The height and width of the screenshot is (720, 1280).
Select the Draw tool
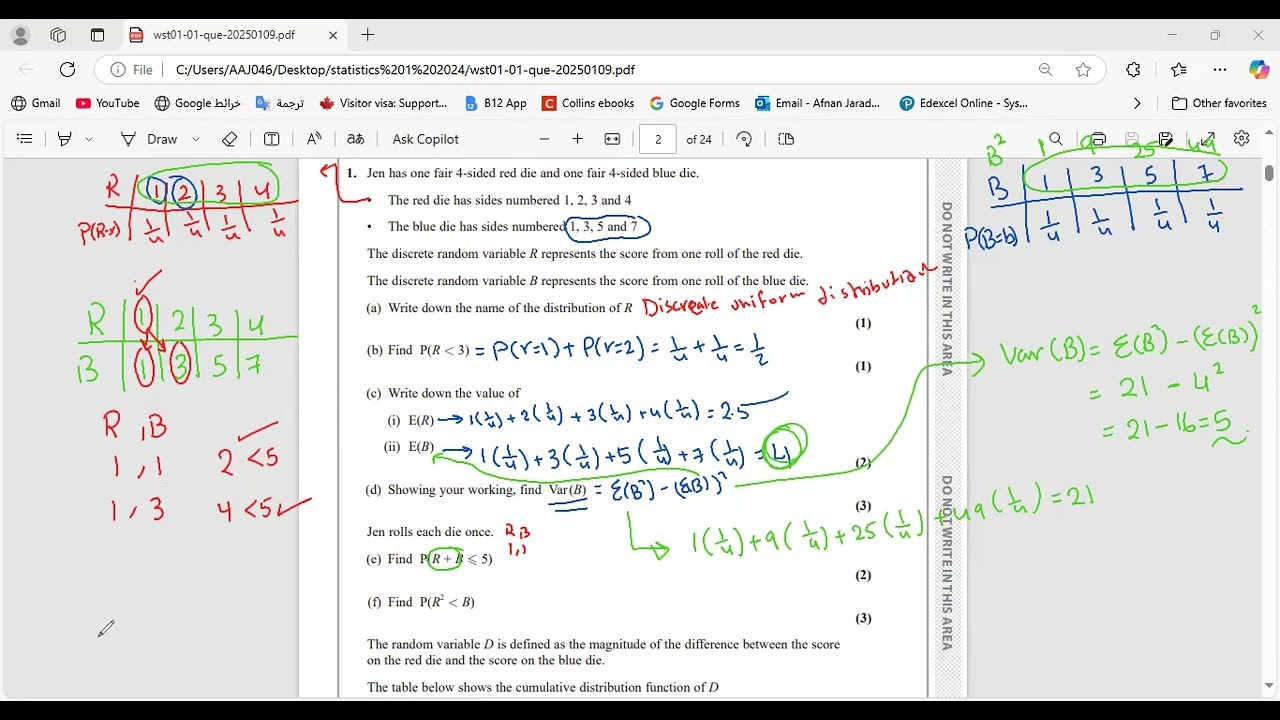tap(148, 139)
